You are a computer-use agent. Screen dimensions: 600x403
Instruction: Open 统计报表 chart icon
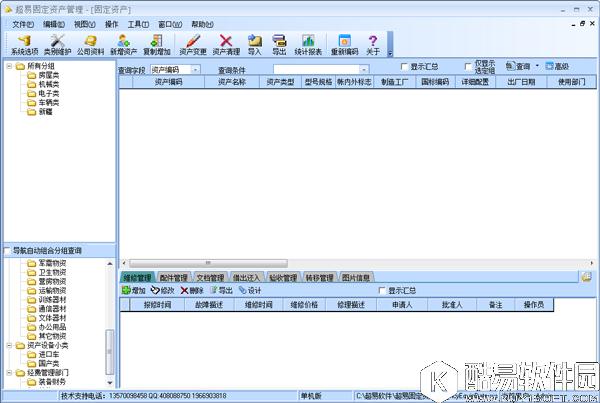[x=308, y=45]
